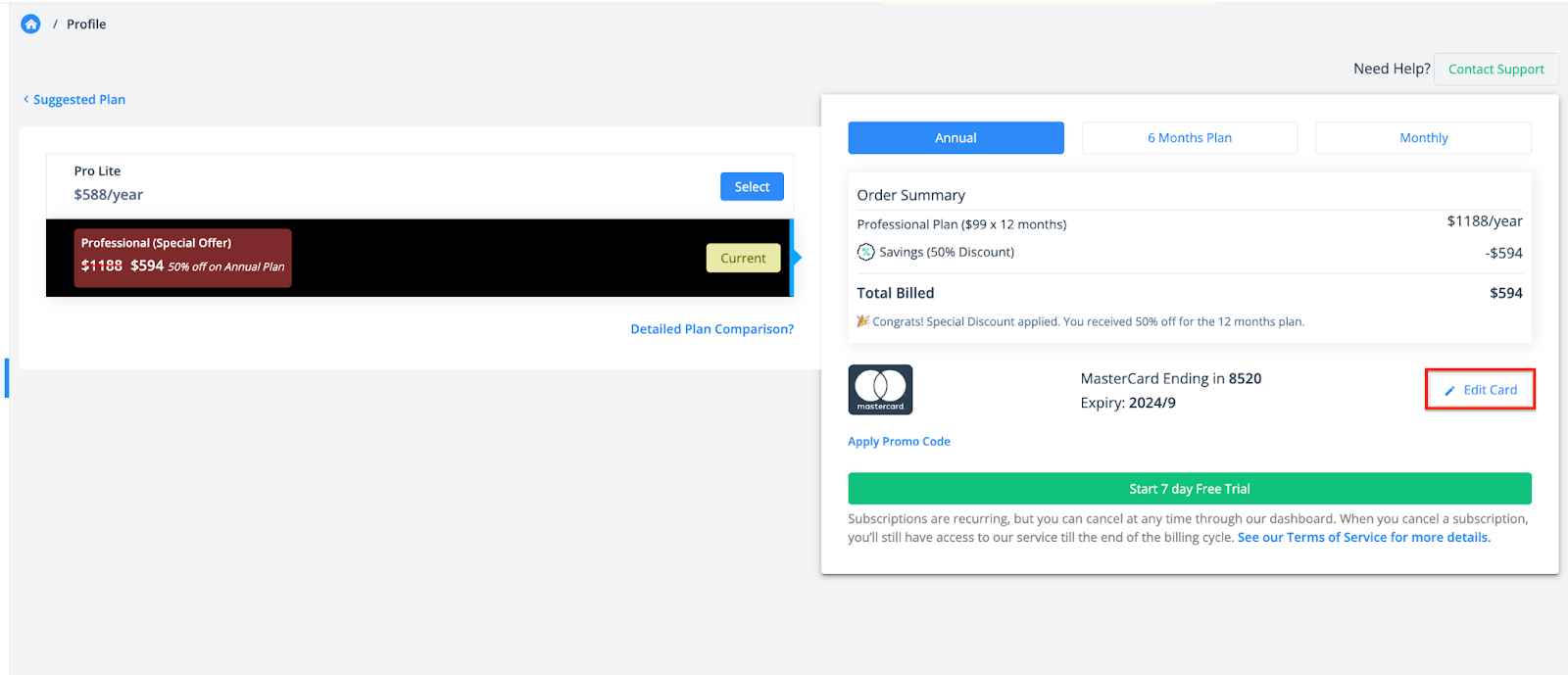This screenshot has width=1568, height=675.
Task: Select the Pro Lite plan
Action: 752,186
